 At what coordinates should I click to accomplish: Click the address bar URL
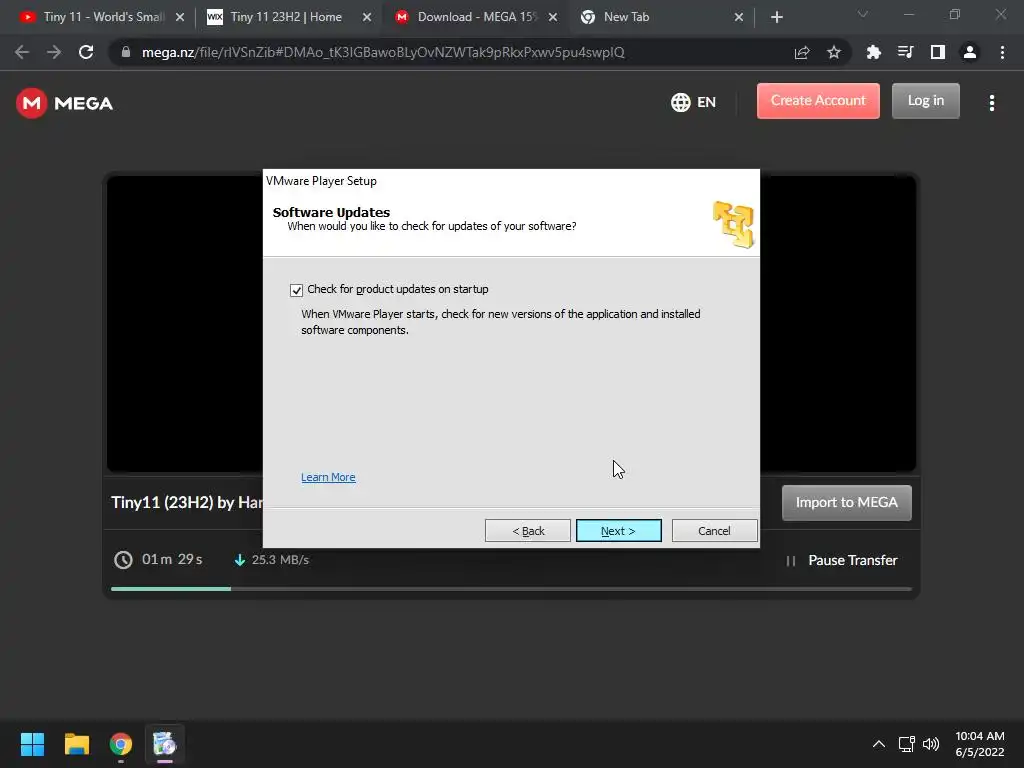(383, 52)
